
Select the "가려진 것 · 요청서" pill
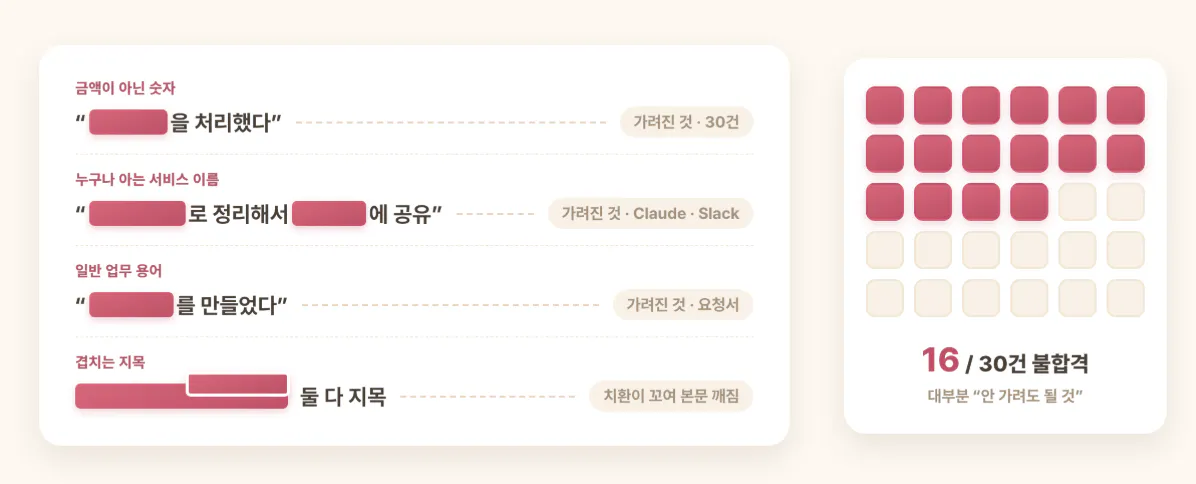point(683,305)
